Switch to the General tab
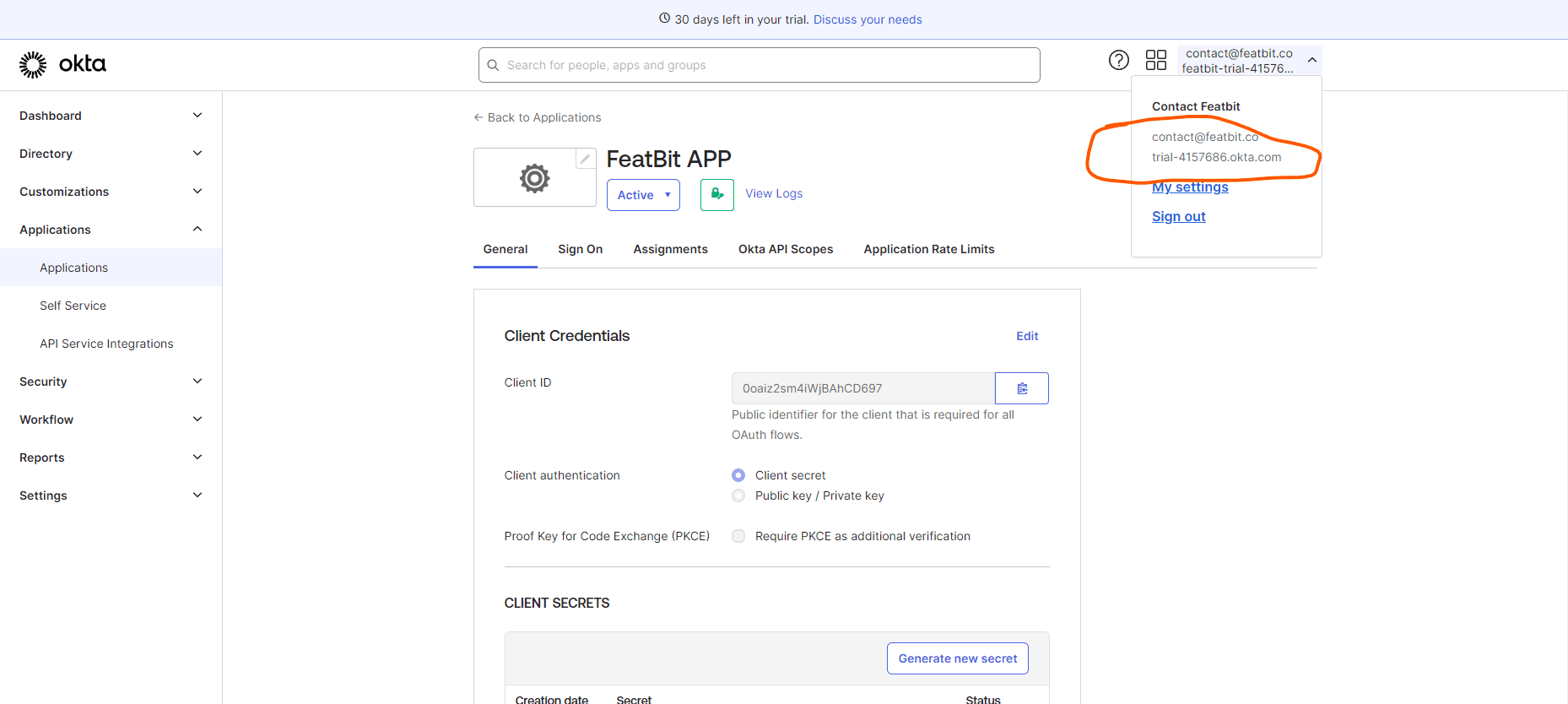 click(506, 249)
